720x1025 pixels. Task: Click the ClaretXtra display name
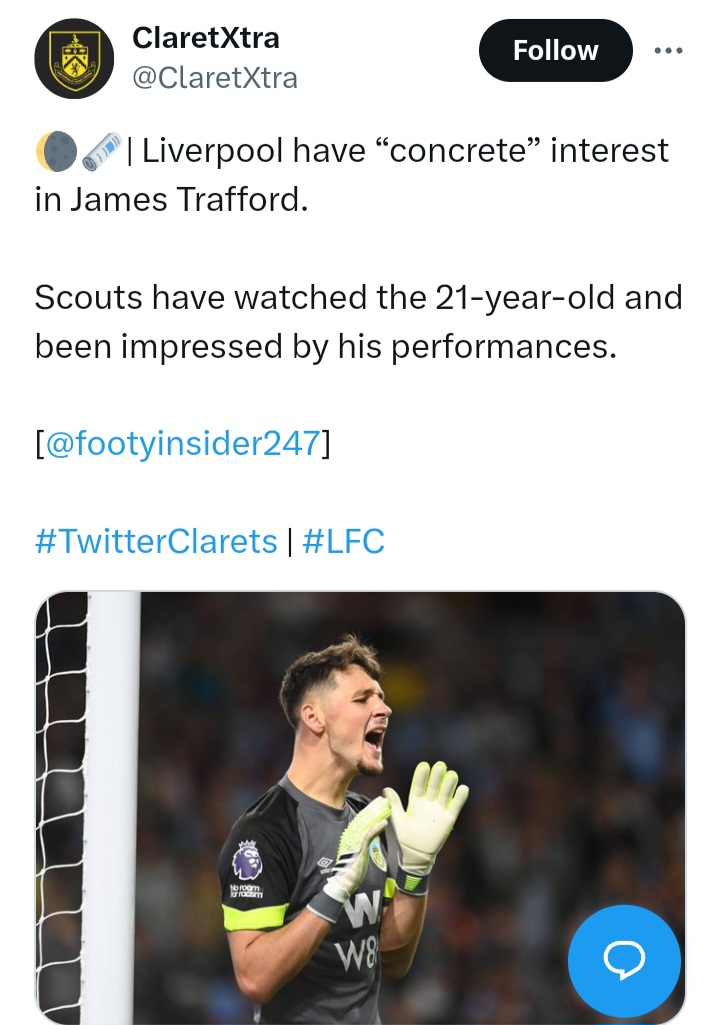[206, 38]
